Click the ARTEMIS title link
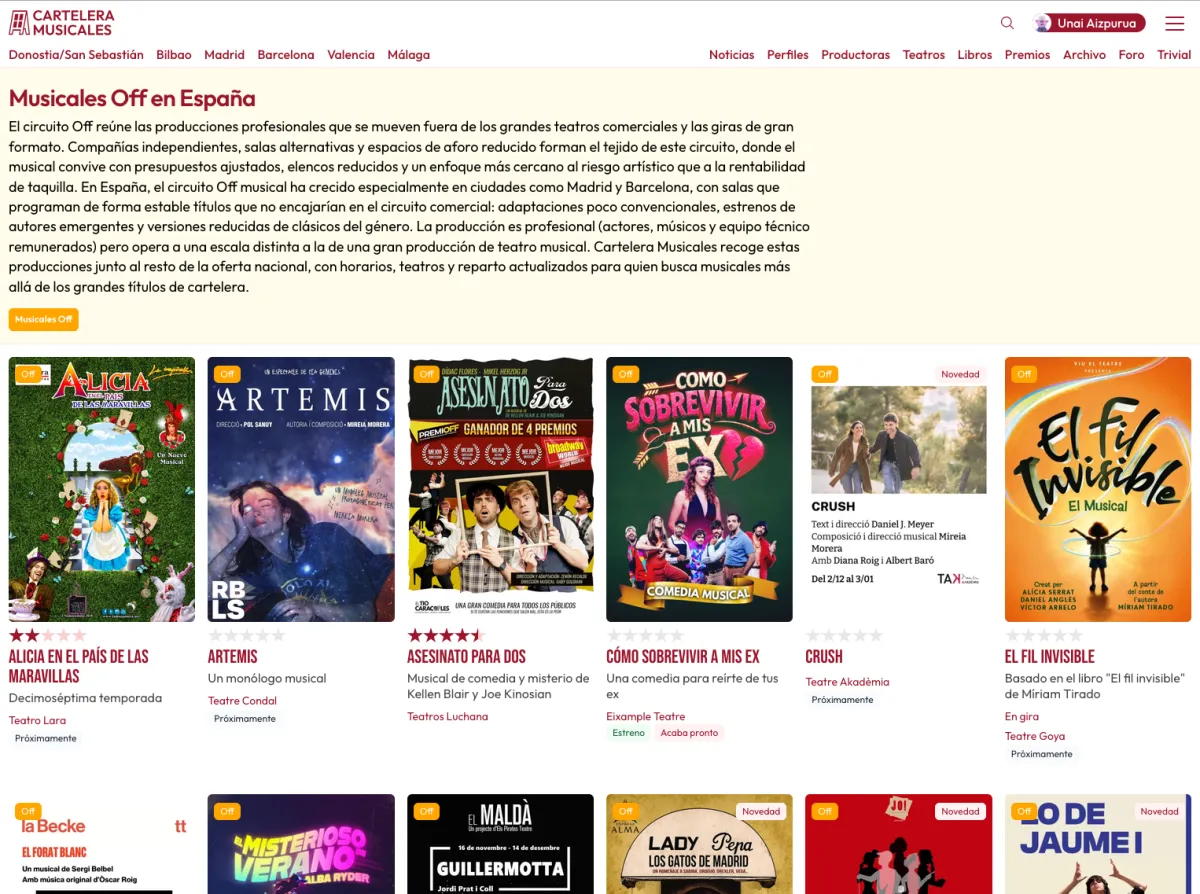Screen dimensions: 1200x894 233,657
